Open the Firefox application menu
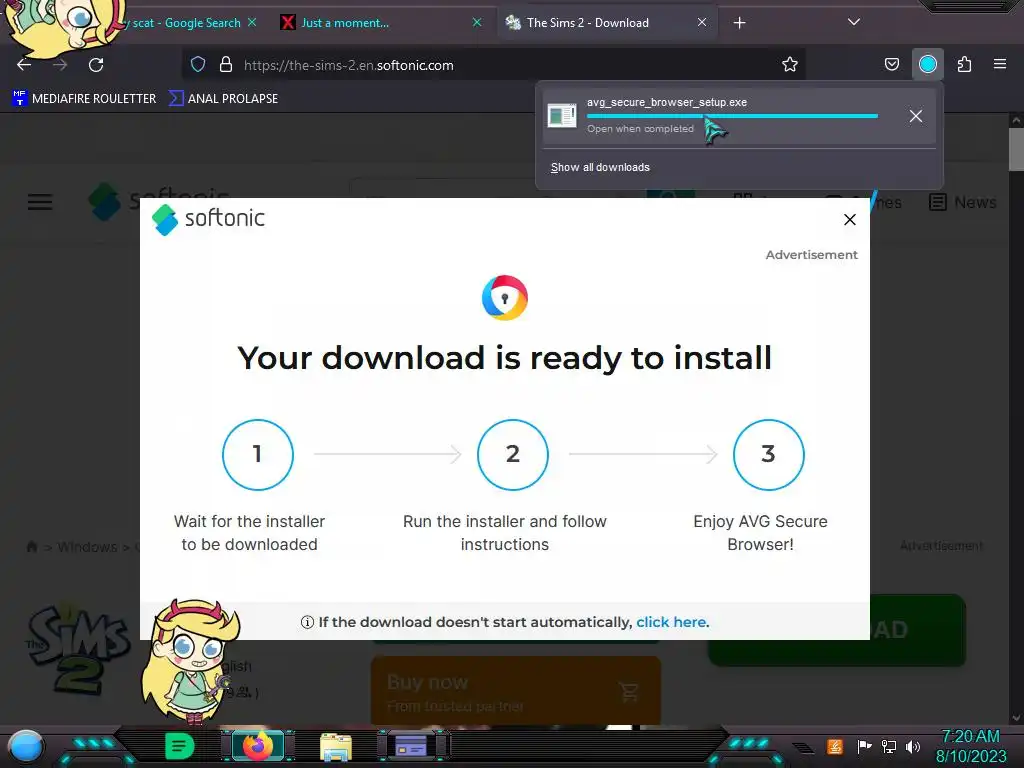 (999, 64)
